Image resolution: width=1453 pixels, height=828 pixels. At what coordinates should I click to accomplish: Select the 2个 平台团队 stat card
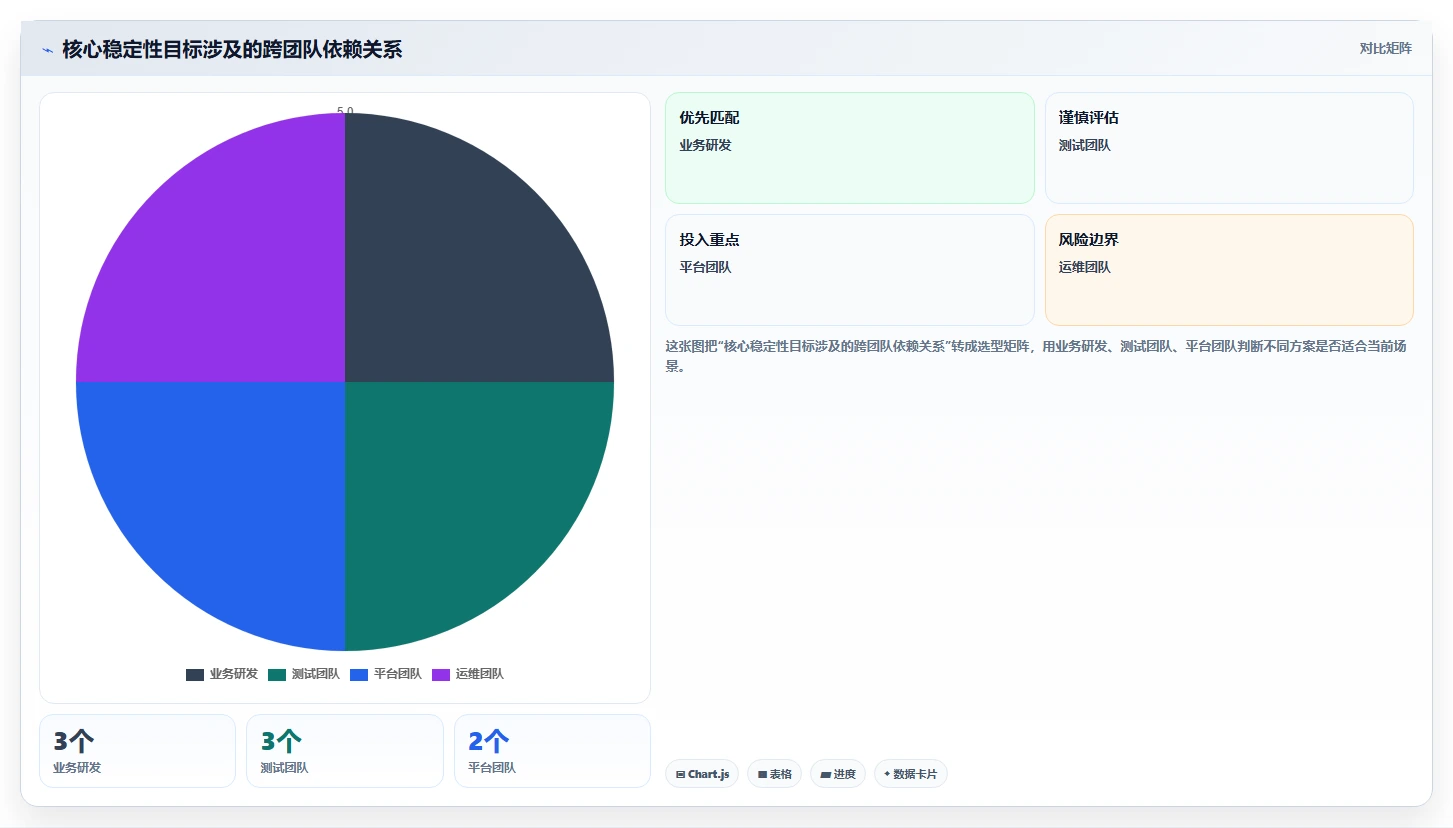point(552,751)
